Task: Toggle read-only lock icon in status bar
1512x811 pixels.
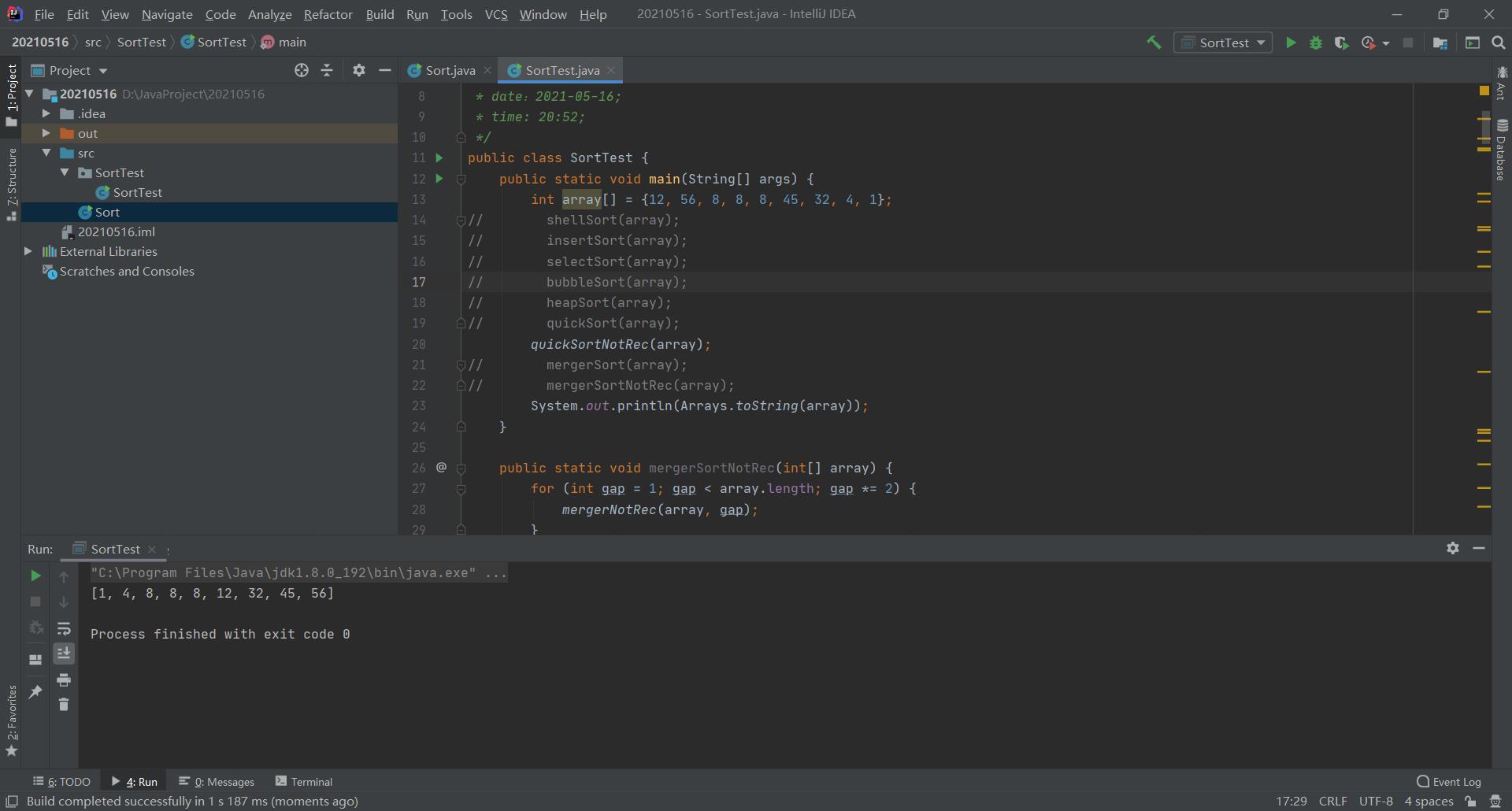Action: click(x=1470, y=801)
